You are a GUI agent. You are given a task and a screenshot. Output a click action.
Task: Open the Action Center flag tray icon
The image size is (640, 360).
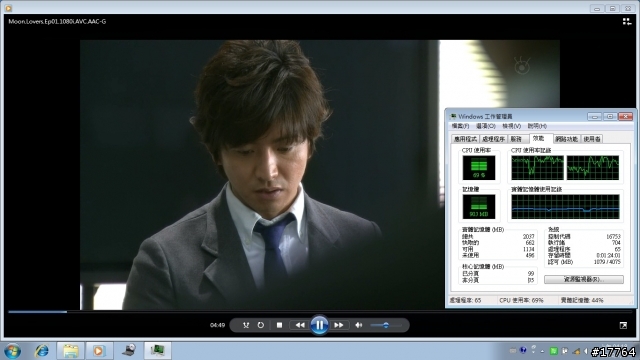click(565, 351)
